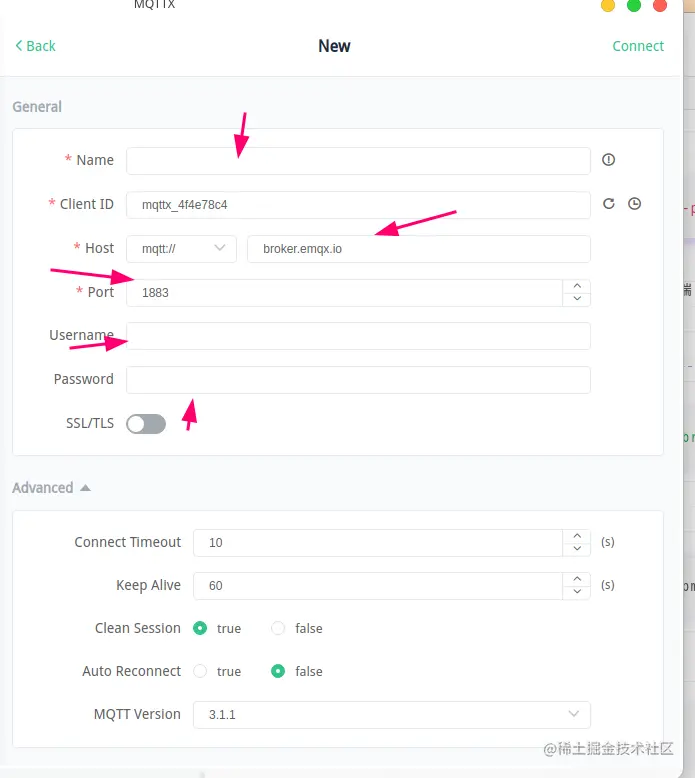
Task: Set Clean Session to false
Action: (279, 628)
